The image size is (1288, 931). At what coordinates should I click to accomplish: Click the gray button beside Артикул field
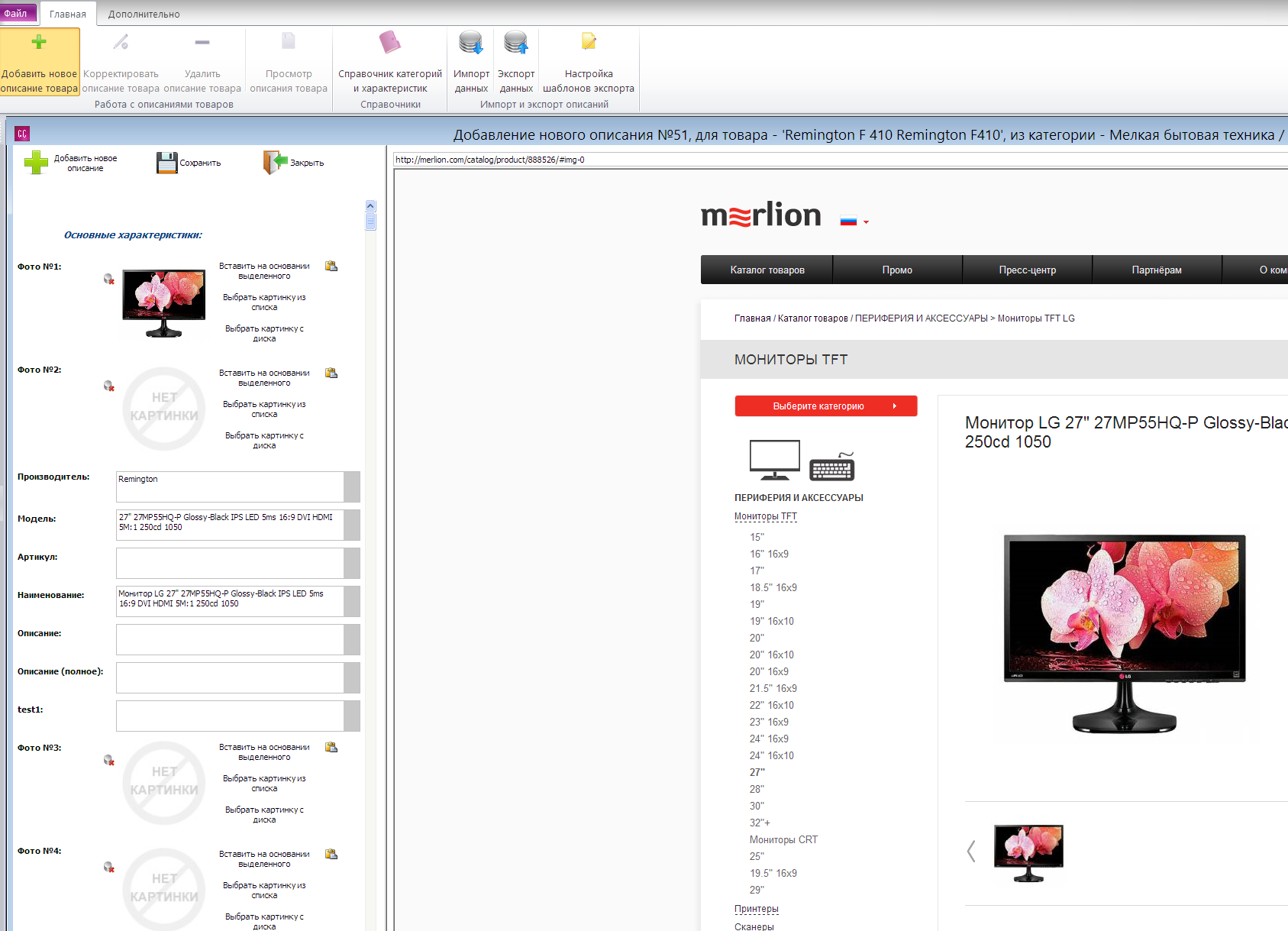pos(352,563)
